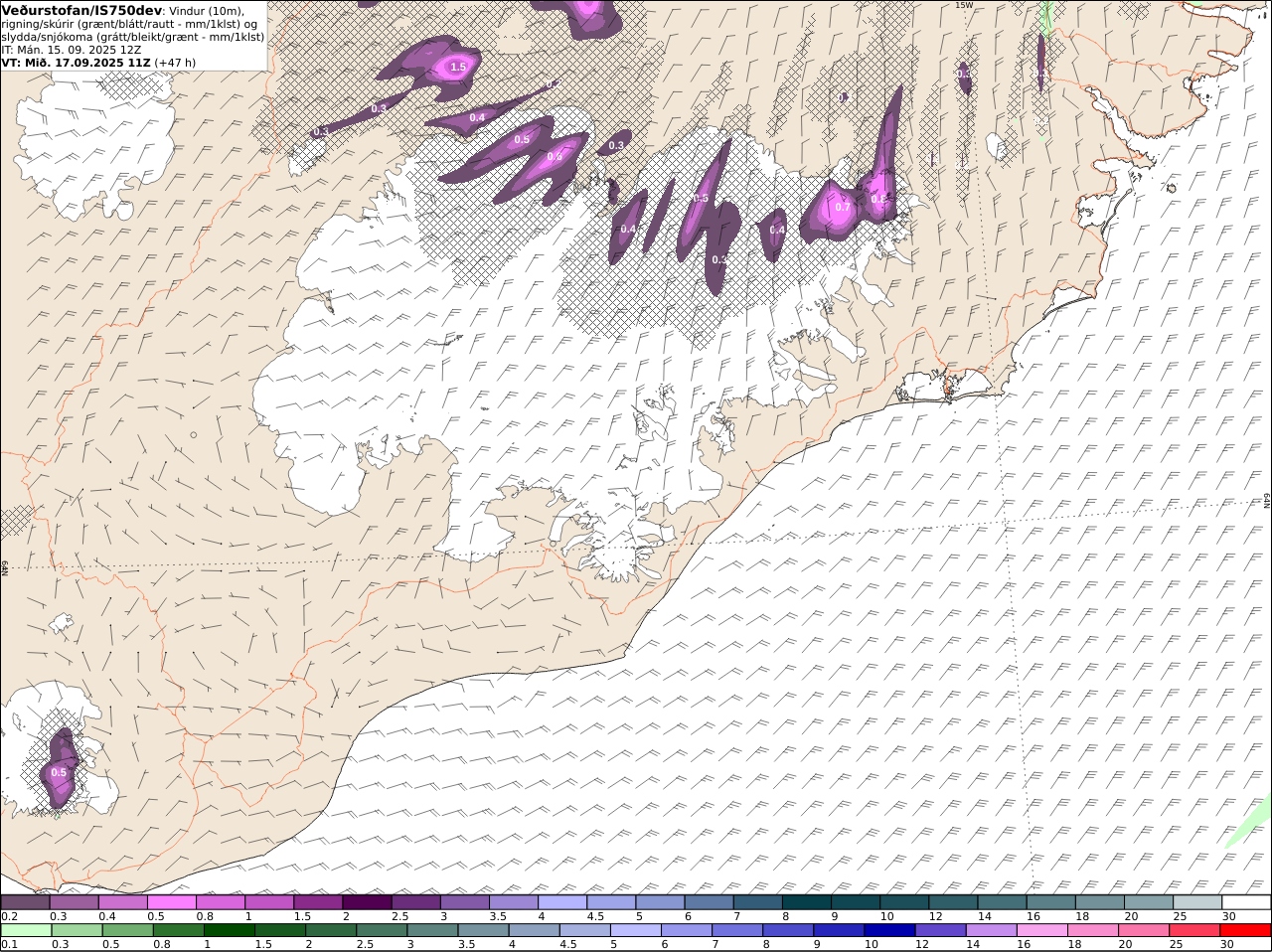Choose the lower legend swatch labeled 18
The height and width of the screenshot is (952, 1272).
(1092, 931)
